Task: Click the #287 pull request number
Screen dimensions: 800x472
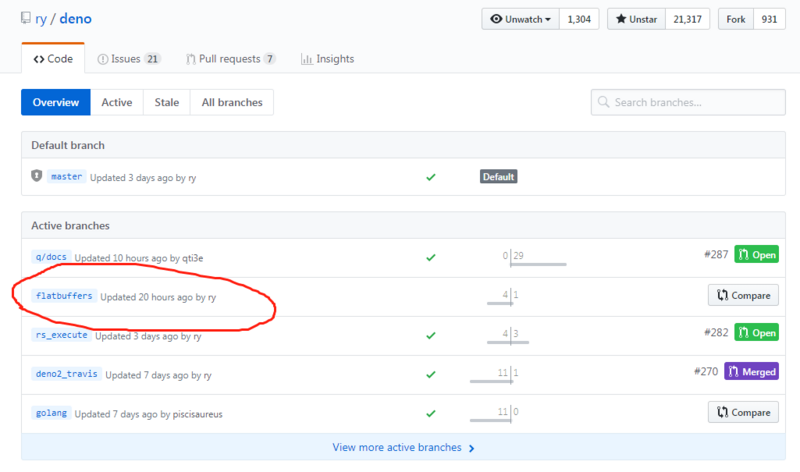Action: coord(716,254)
